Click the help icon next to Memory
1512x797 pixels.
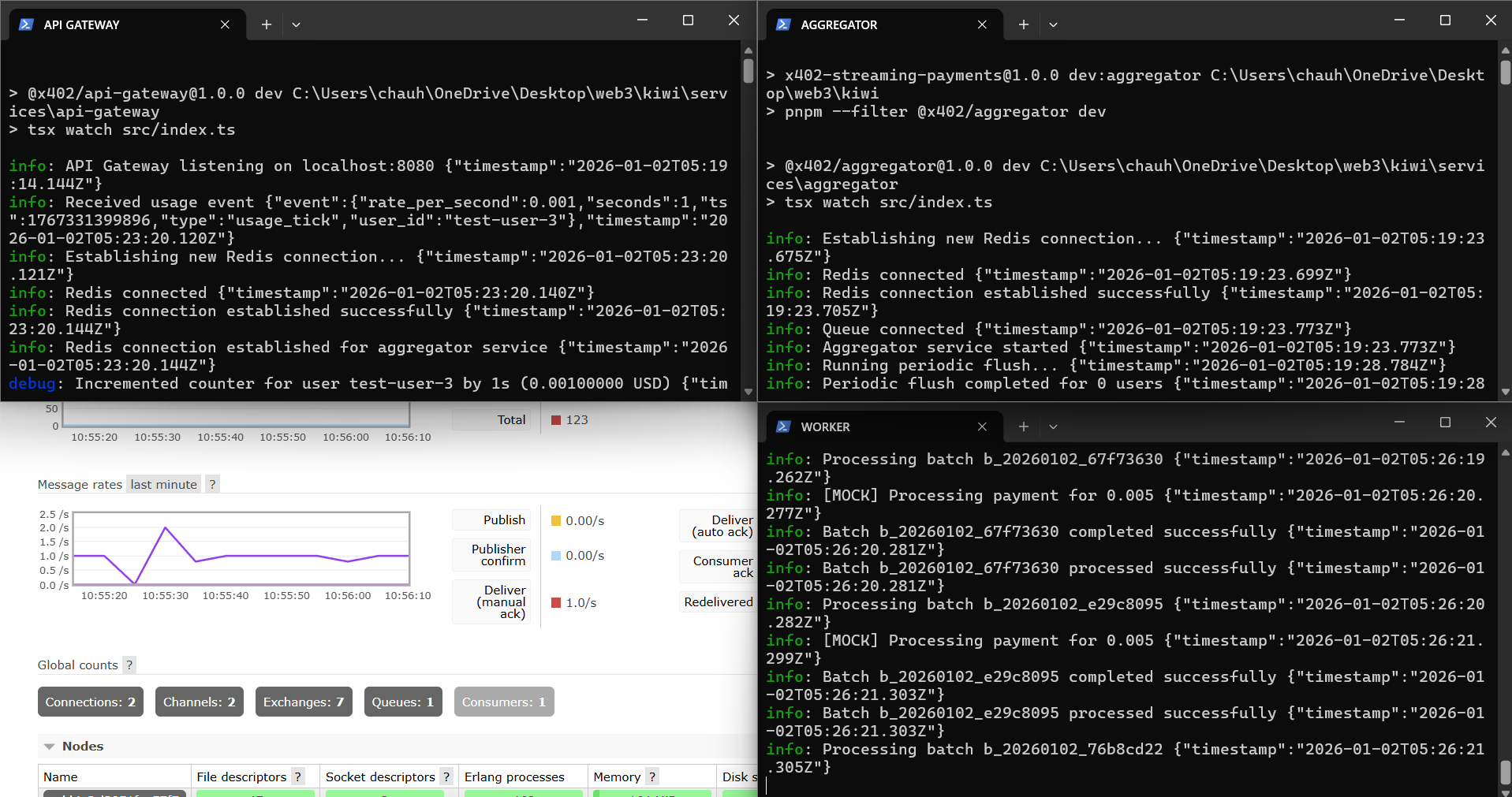point(652,777)
